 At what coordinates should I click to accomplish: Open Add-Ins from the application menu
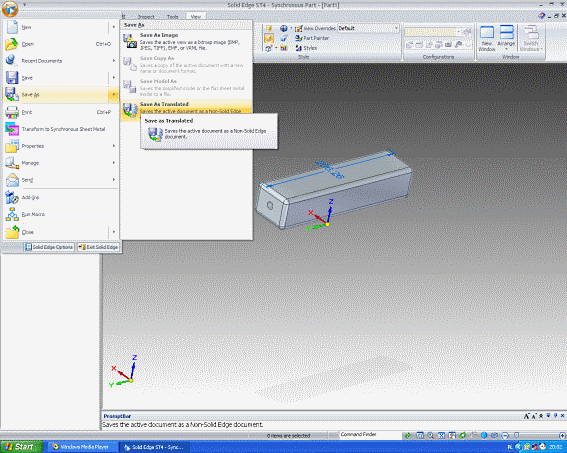(61, 197)
